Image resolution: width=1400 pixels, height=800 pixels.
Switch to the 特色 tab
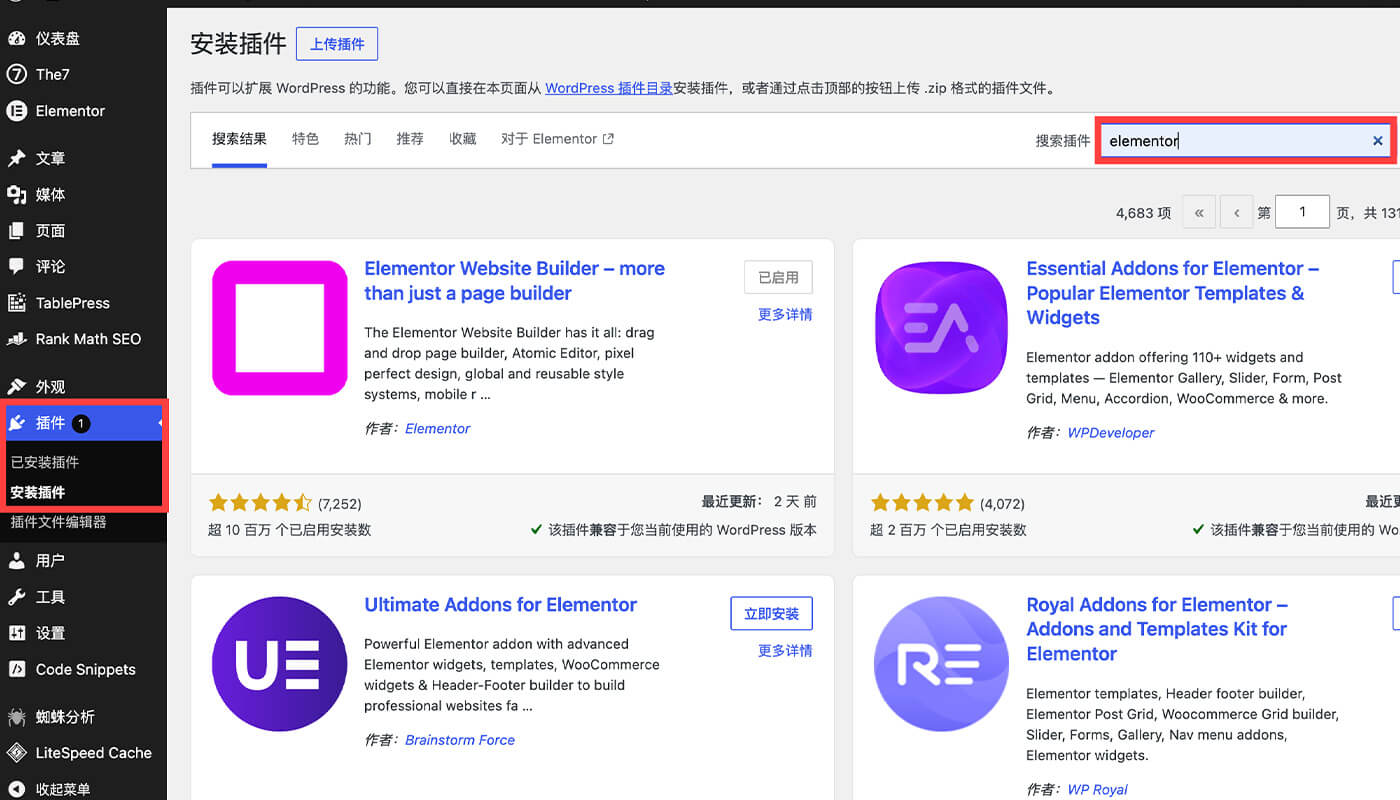tap(305, 139)
